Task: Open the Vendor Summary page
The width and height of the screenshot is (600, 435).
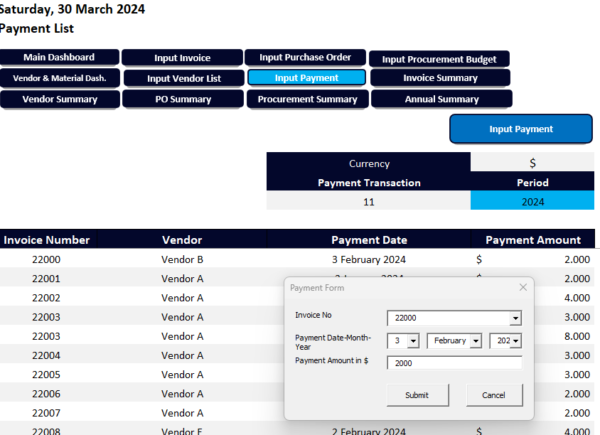Action: point(59,99)
